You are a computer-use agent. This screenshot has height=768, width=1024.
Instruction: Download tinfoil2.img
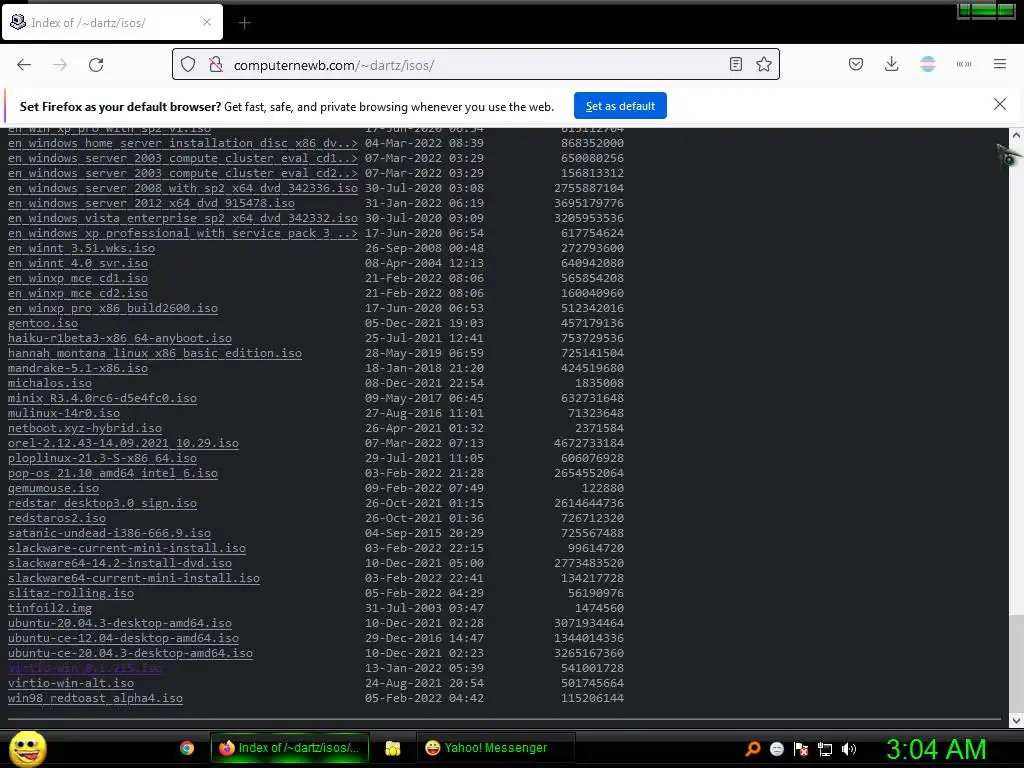pyautogui.click(x=50, y=609)
